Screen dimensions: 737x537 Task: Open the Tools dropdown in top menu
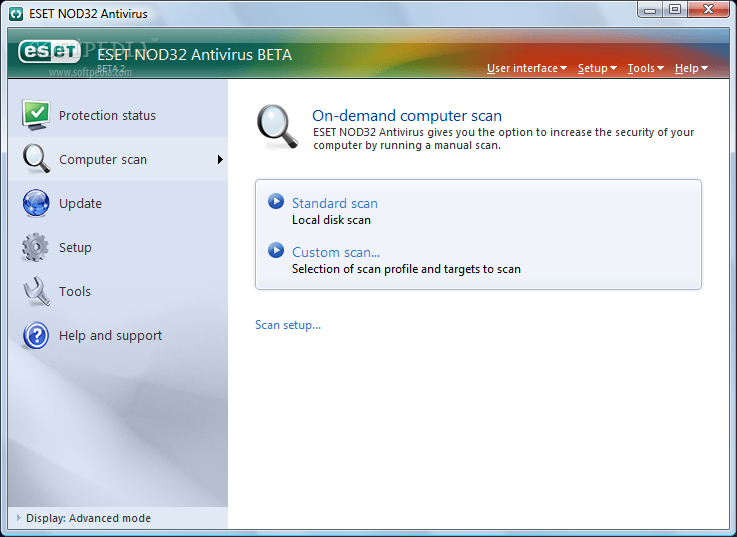point(646,68)
